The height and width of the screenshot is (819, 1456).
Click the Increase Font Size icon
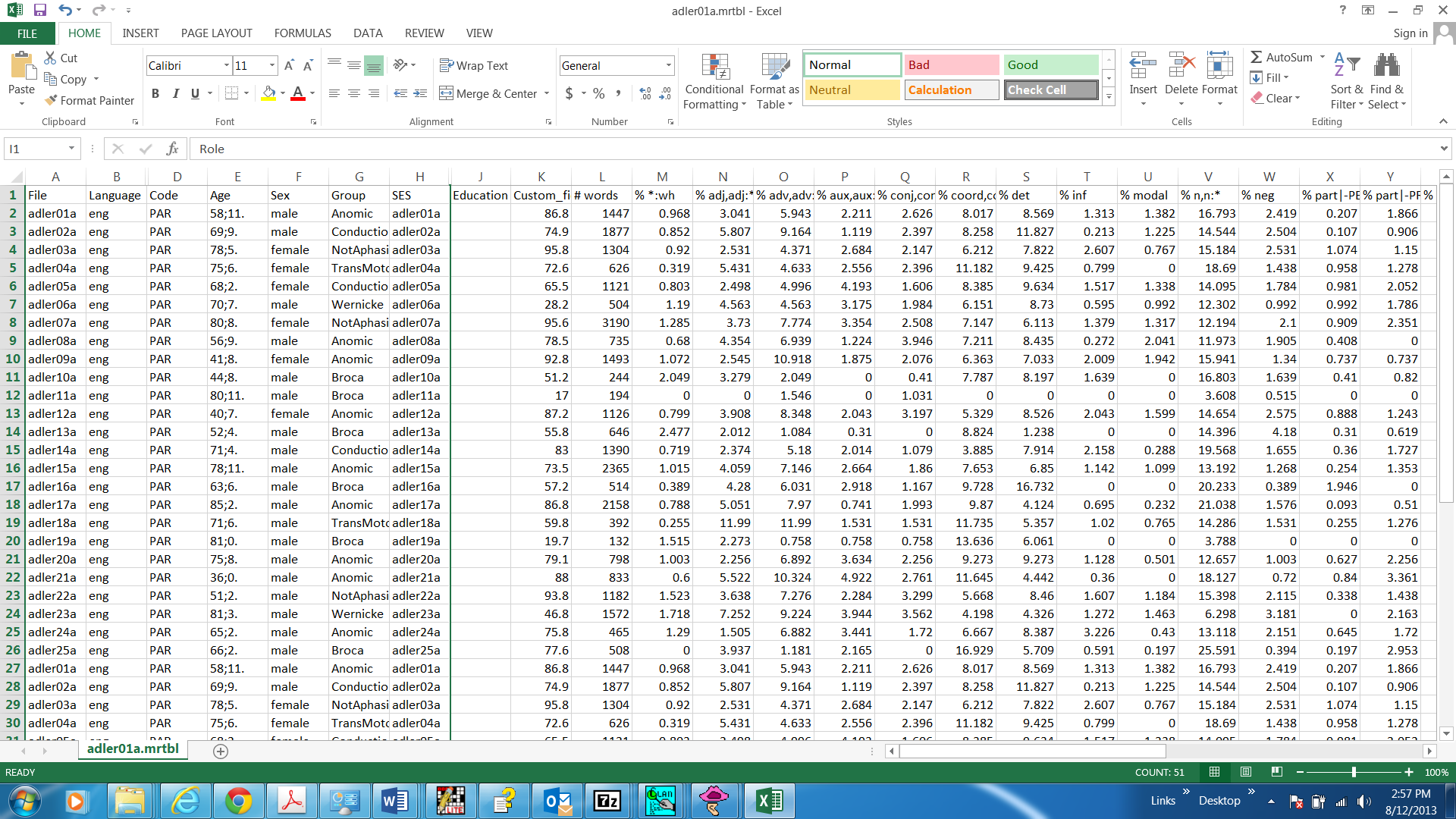tap(289, 66)
